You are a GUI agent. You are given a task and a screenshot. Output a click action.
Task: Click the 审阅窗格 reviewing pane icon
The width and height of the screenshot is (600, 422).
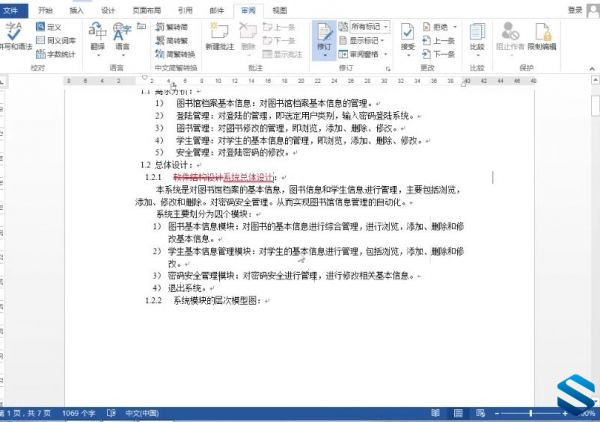pyautogui.click(x=344, y=54)
